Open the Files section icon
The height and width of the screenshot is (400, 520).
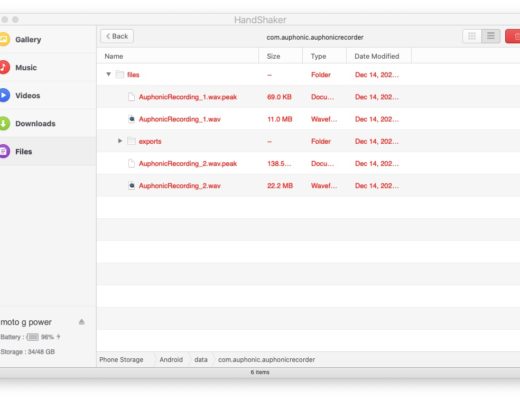click(4, 151)
